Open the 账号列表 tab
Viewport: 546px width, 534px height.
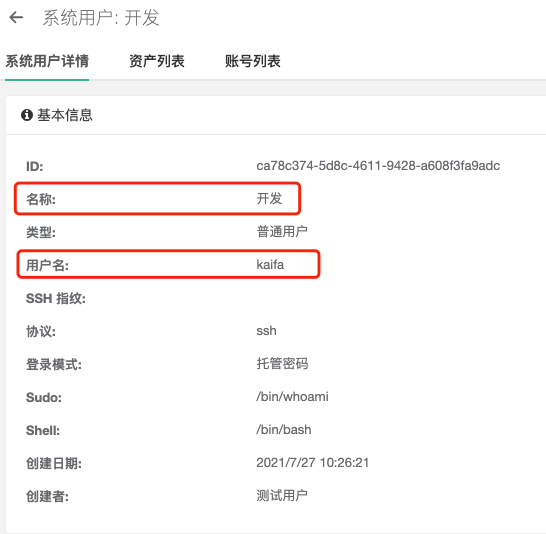[253, 61]
